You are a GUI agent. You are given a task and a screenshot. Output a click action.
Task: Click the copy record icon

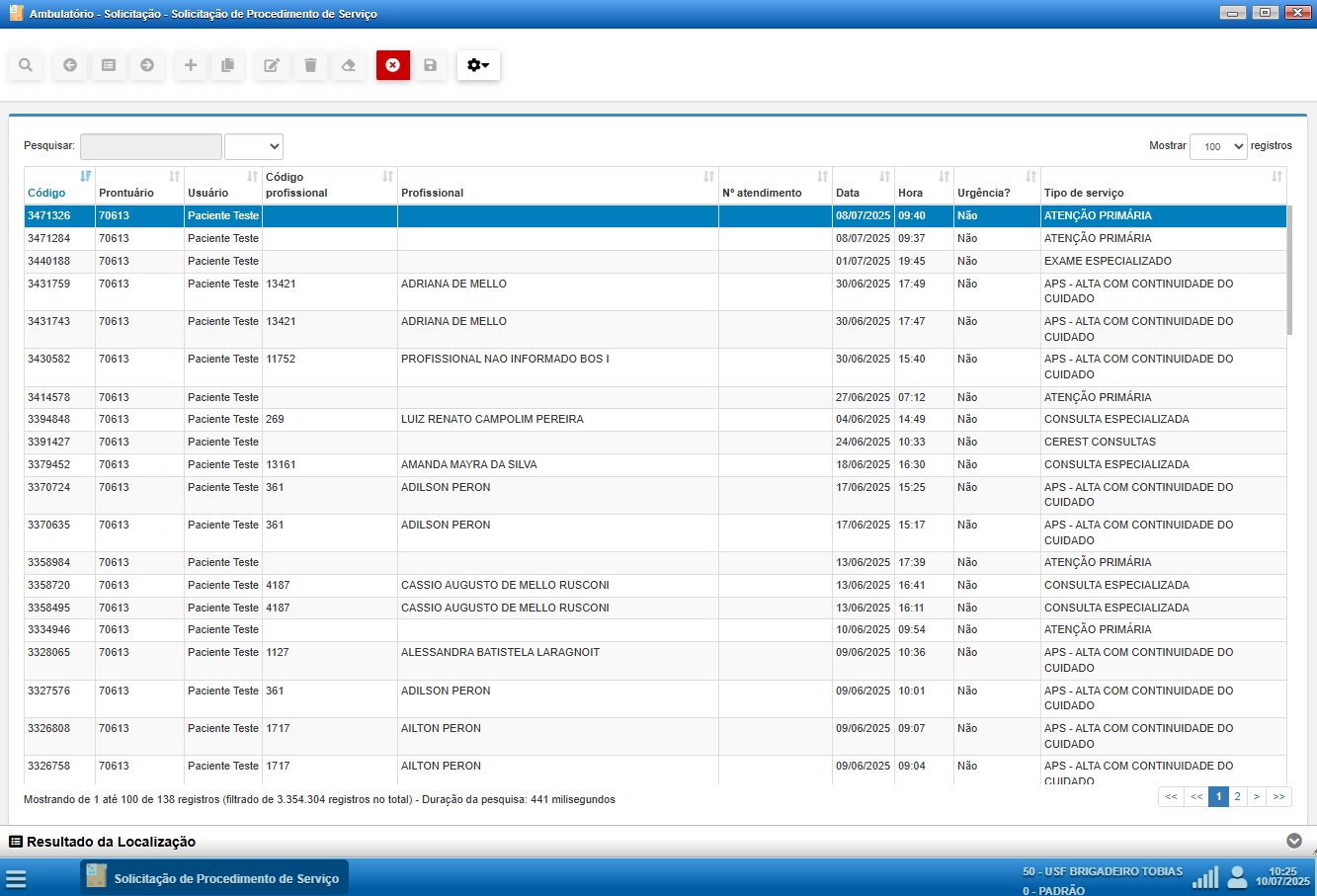[x=227, y=65]
